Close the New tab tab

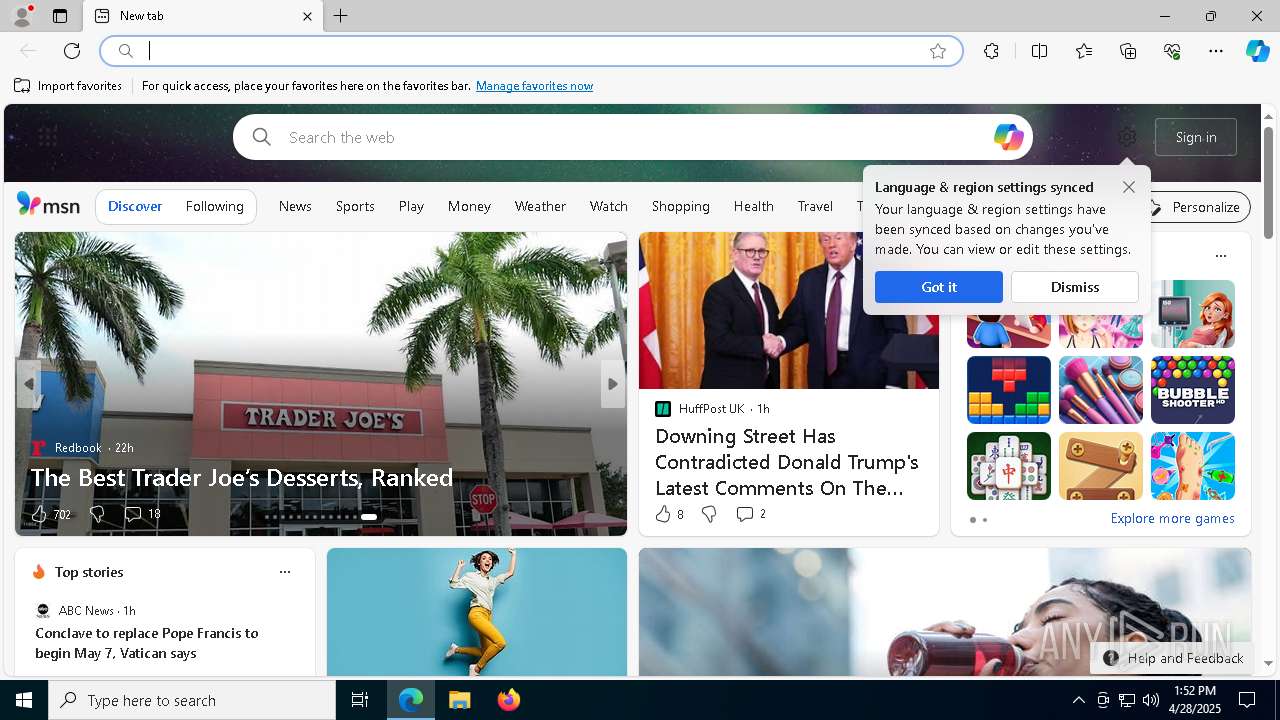(x=307, y=16)
